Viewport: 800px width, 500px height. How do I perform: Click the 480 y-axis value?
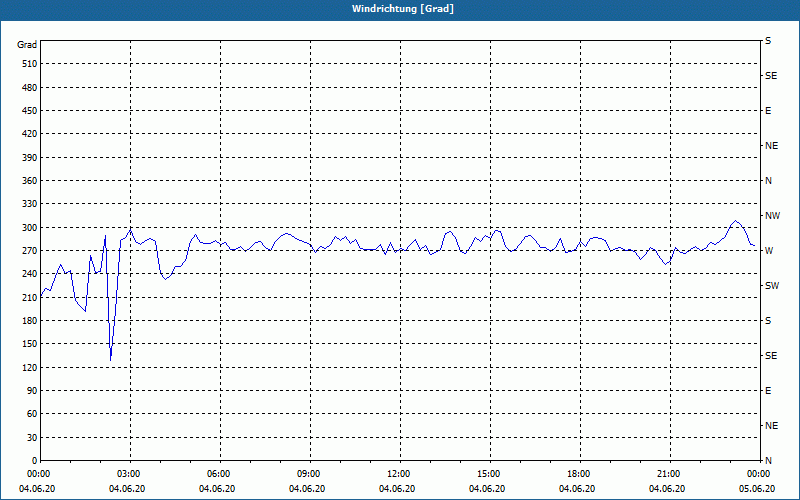point(30,88)
